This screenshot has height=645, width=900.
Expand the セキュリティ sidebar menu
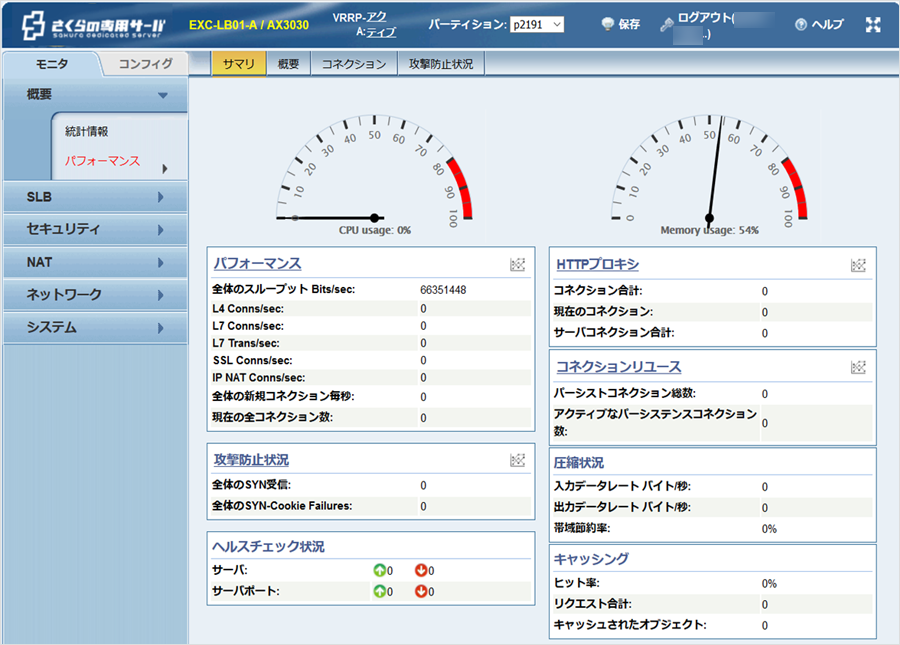(x=95, y=230)
